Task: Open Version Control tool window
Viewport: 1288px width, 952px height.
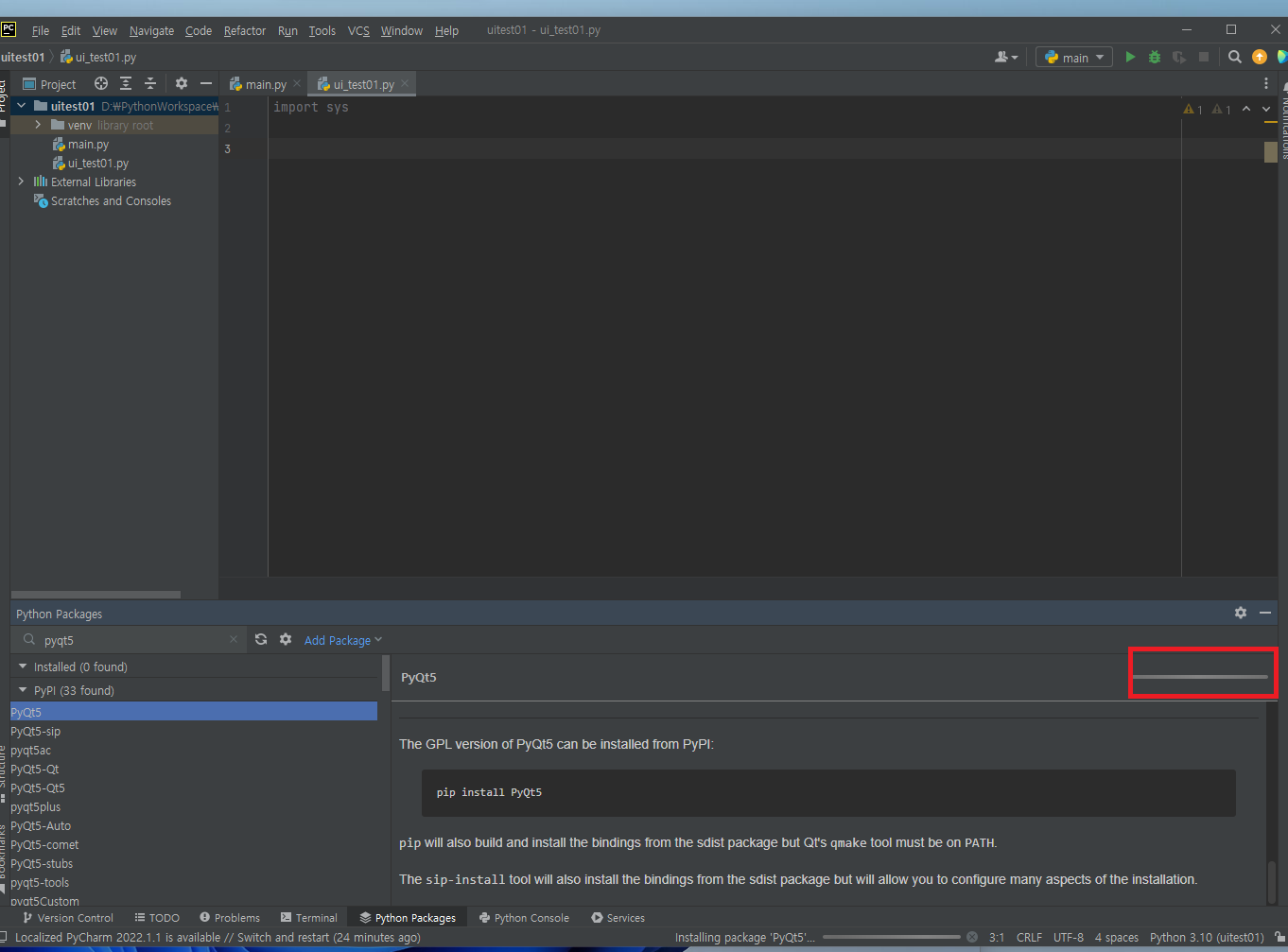Action: tap(68, 917)
